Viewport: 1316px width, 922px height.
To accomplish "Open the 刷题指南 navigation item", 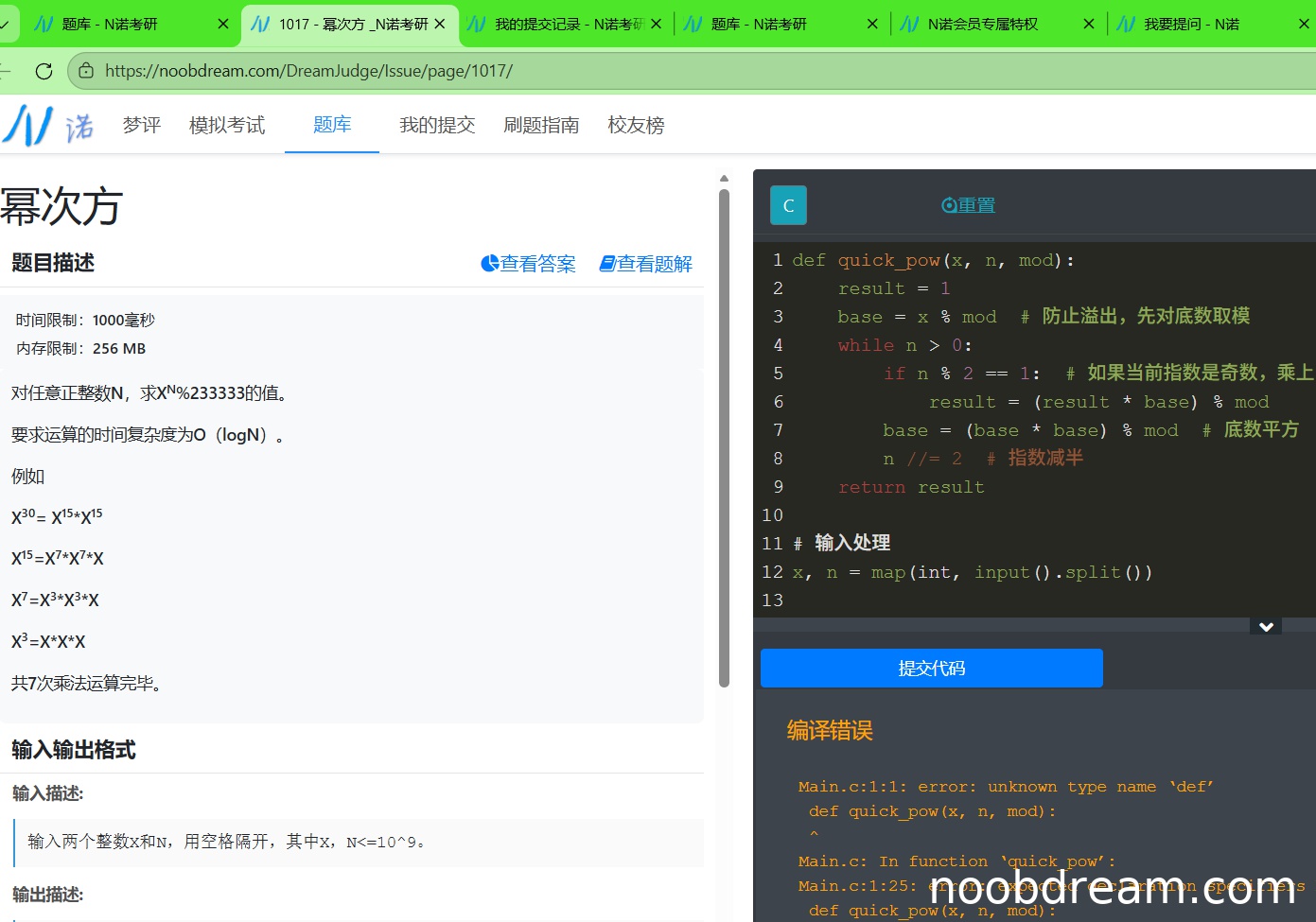I will [541, 125].
